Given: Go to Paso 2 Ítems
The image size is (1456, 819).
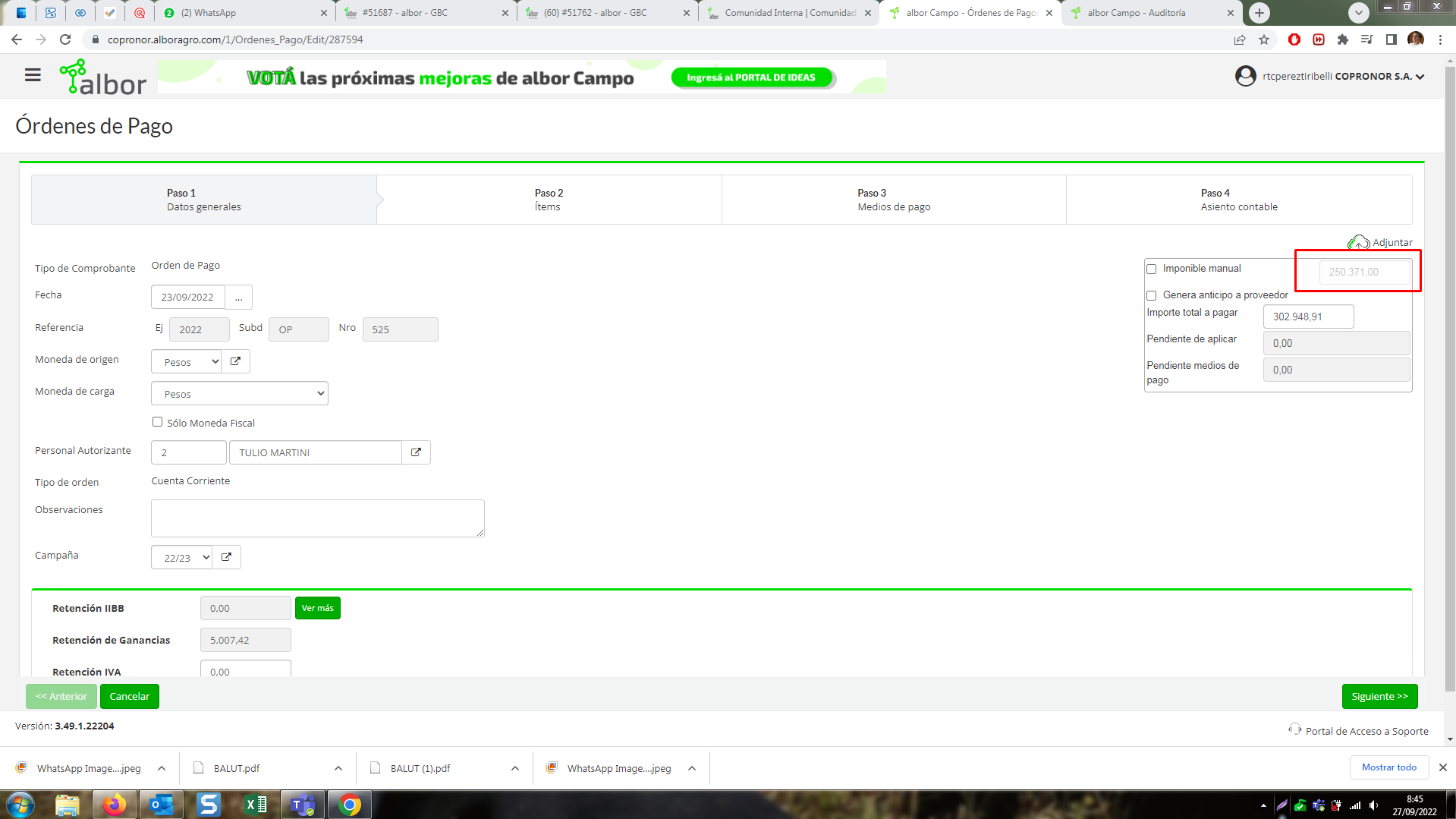Looking at the screenshot, I should (549, 200).
